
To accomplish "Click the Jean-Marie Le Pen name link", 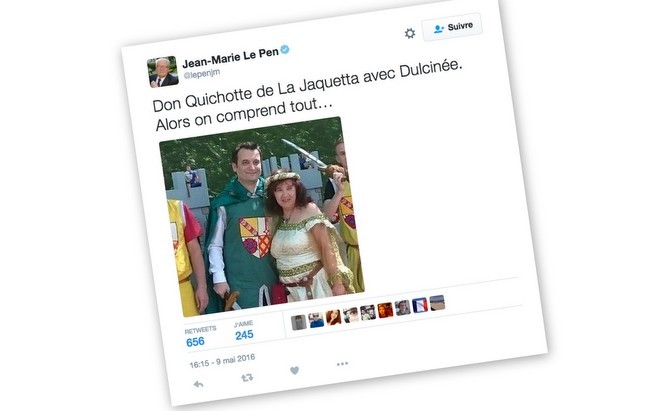I will pos(230,58).
